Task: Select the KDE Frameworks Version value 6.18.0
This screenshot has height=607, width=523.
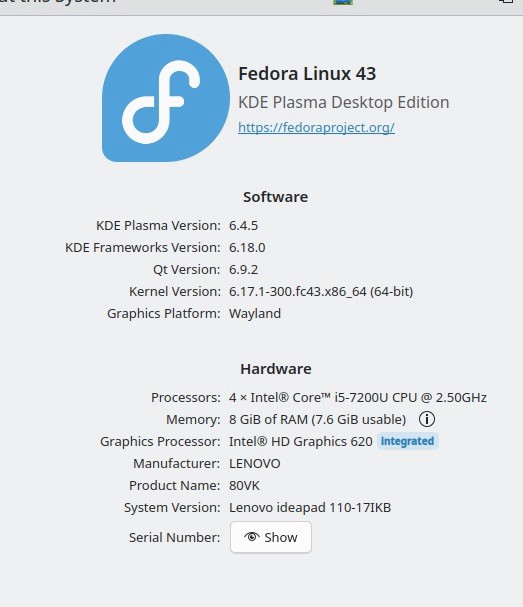Action: pyautogui.click(x=247, y=247)
